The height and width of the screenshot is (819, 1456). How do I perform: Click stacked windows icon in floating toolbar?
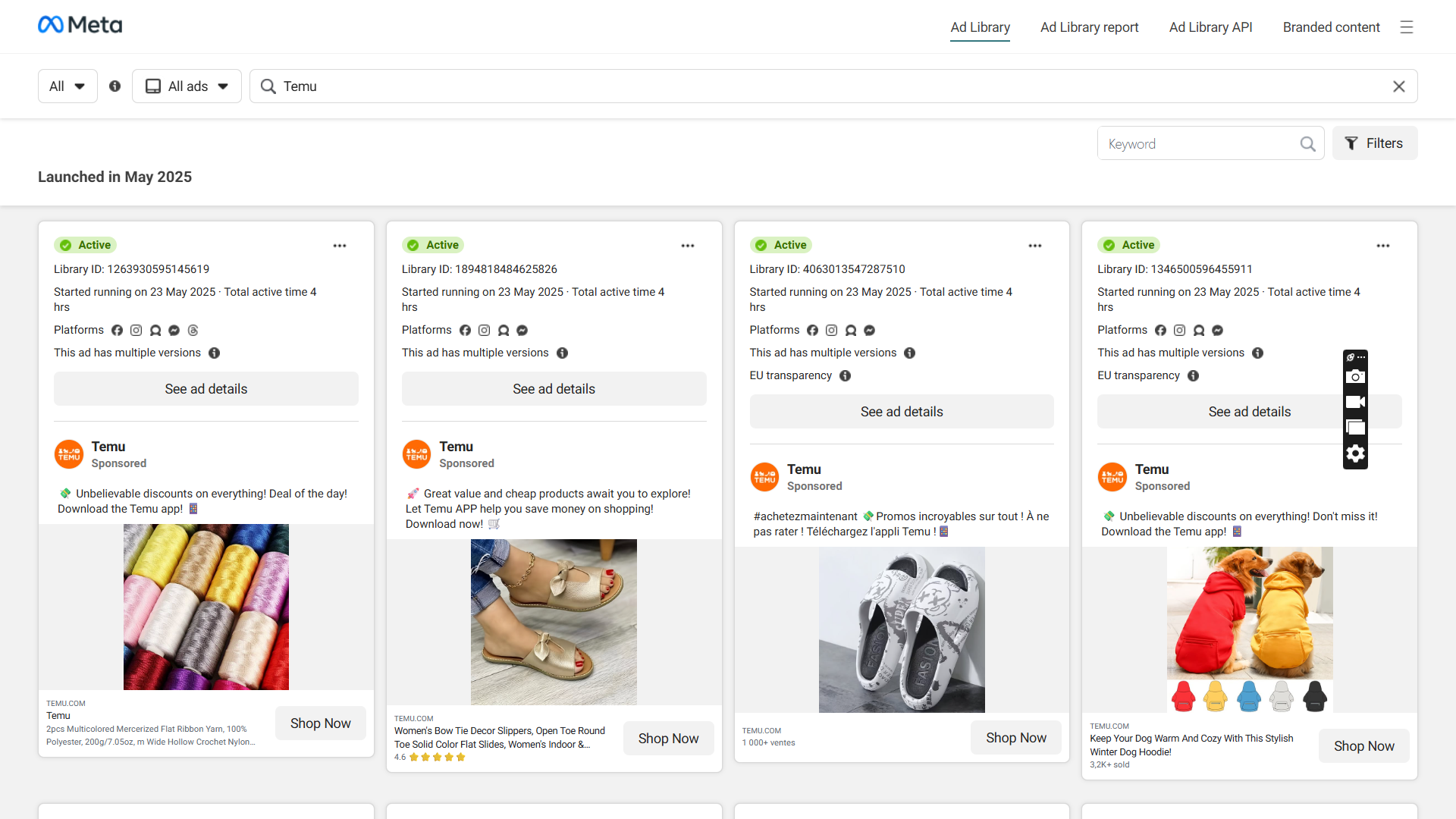tap(1355, 428)
